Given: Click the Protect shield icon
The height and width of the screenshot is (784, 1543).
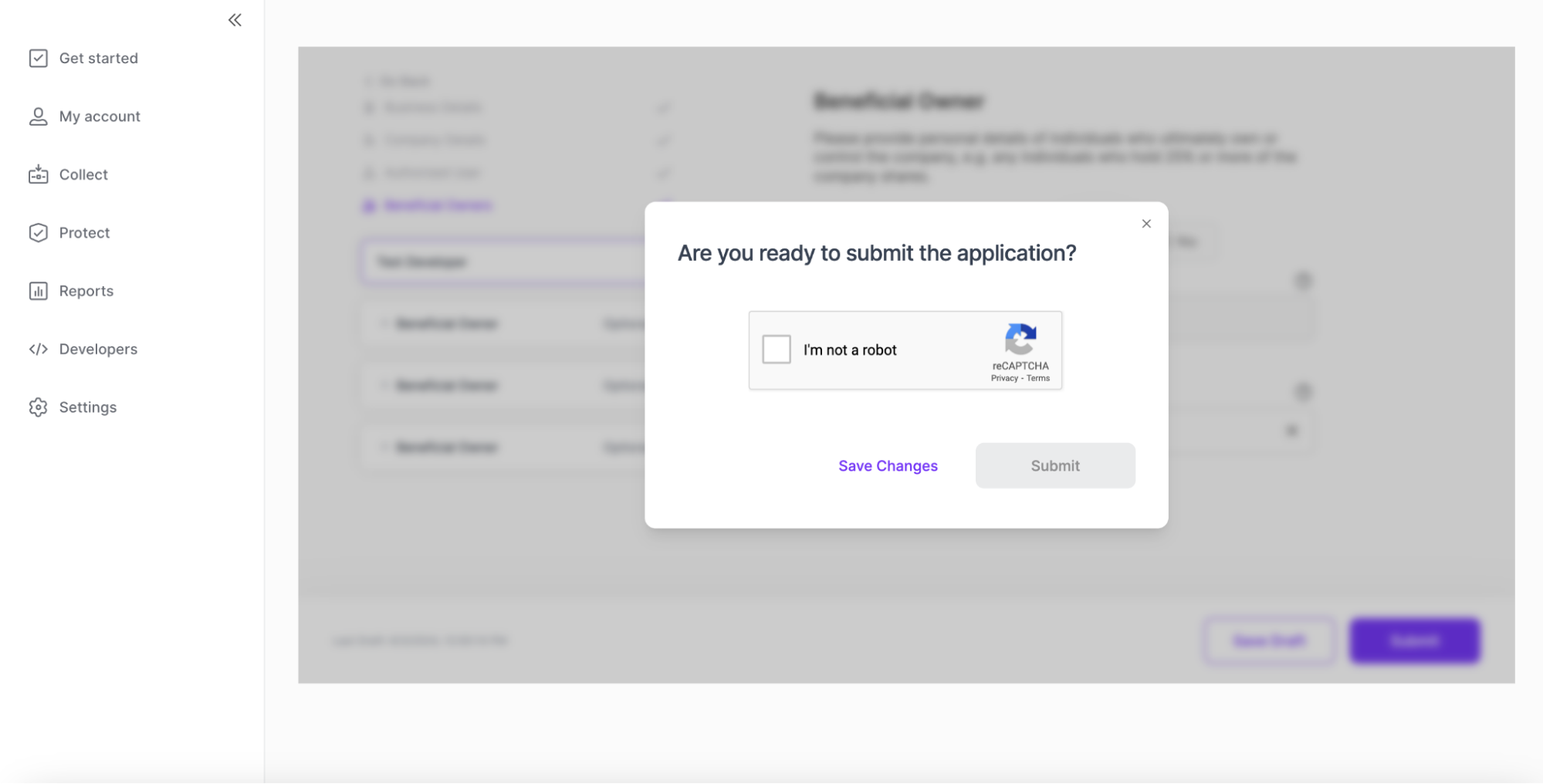Looking at the screenshot, I should pyautogui.click(x=38, y=233).
